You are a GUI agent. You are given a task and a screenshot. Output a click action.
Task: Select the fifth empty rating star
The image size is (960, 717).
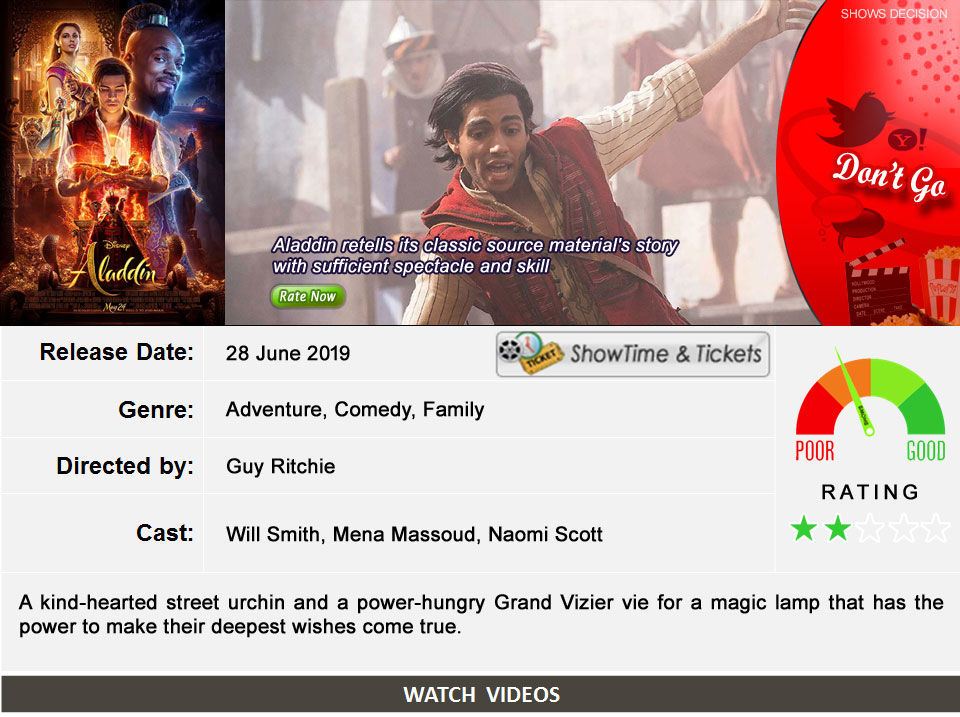(936, 528)
